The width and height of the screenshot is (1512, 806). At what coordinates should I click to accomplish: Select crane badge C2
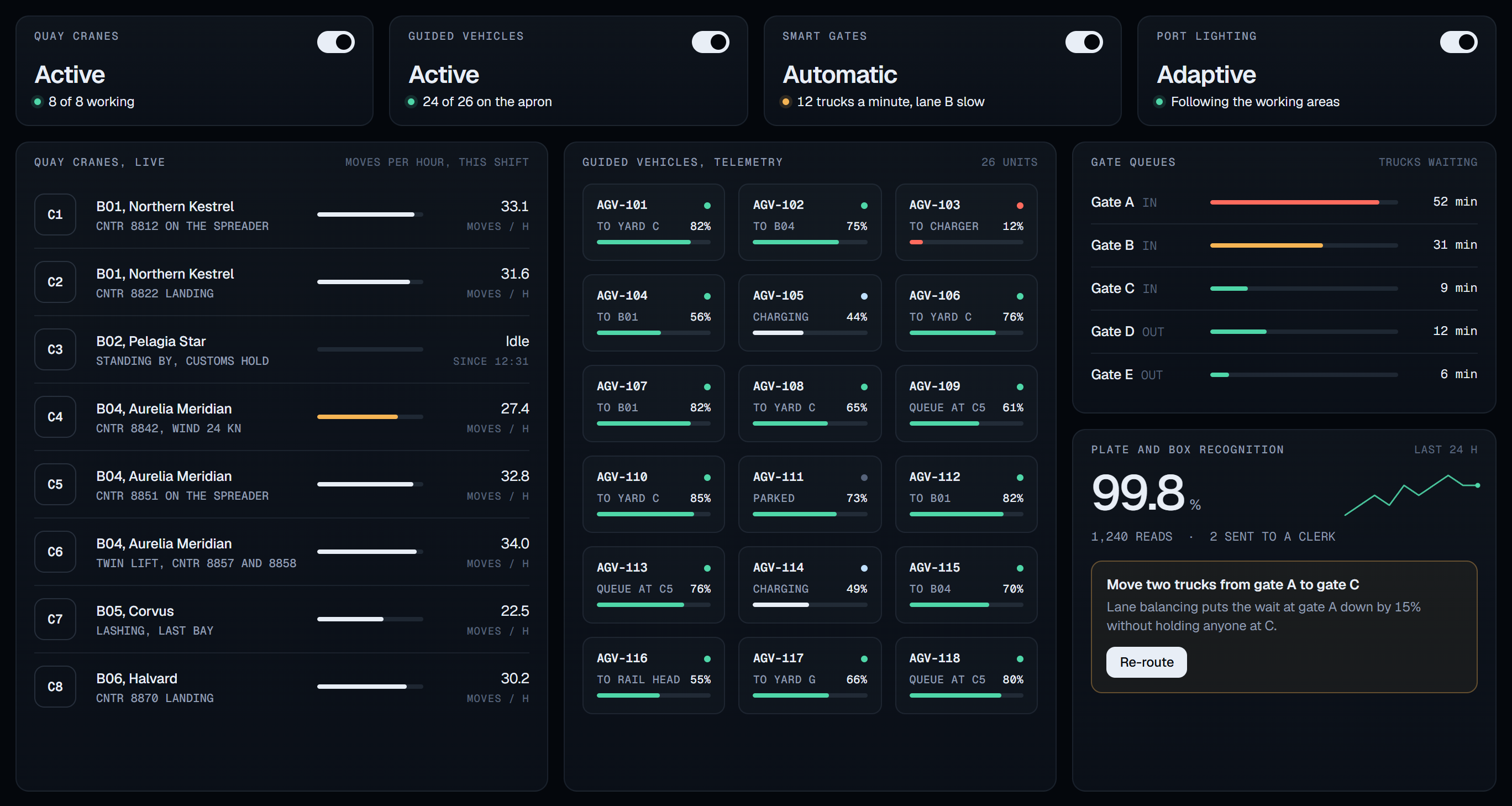pos(55,282)
